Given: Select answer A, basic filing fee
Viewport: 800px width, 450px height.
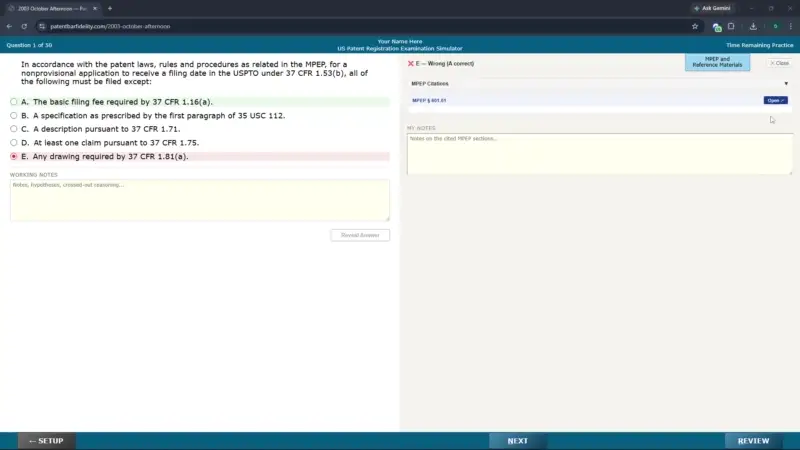Looking at the screenshot, I should pos(14,102).
